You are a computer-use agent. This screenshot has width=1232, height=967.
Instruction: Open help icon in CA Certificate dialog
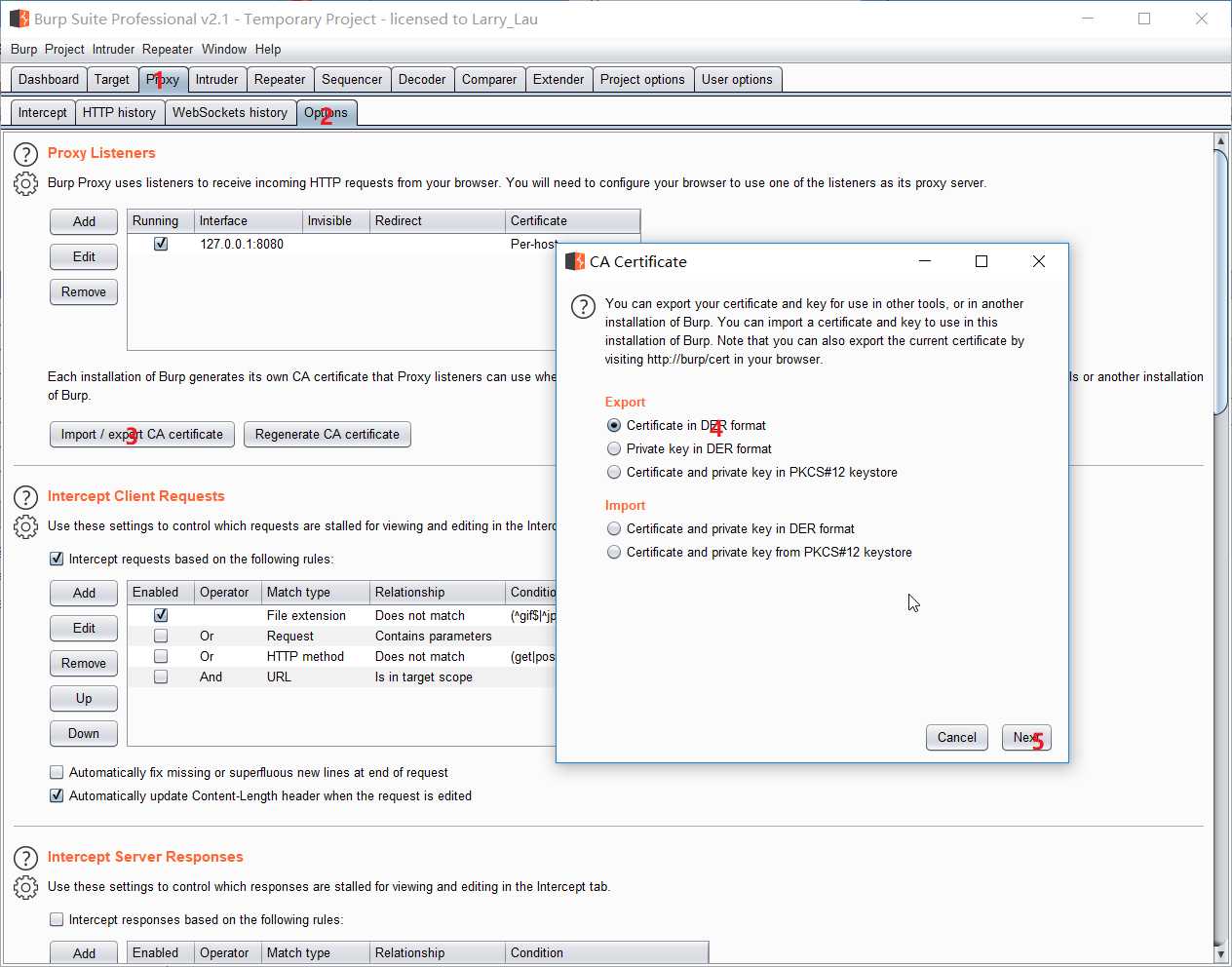583,306
